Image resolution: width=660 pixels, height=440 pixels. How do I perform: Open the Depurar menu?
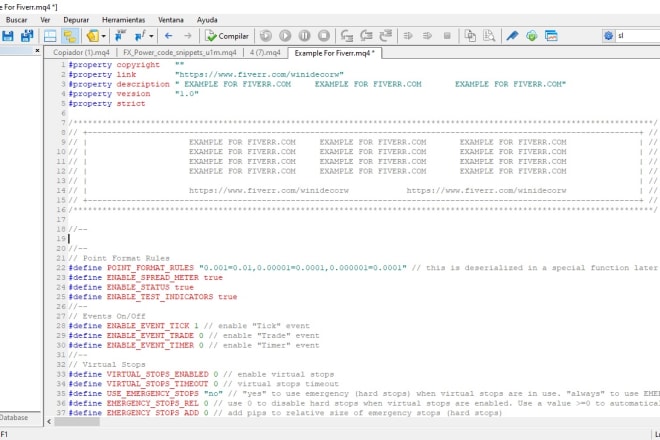(76, 20)
